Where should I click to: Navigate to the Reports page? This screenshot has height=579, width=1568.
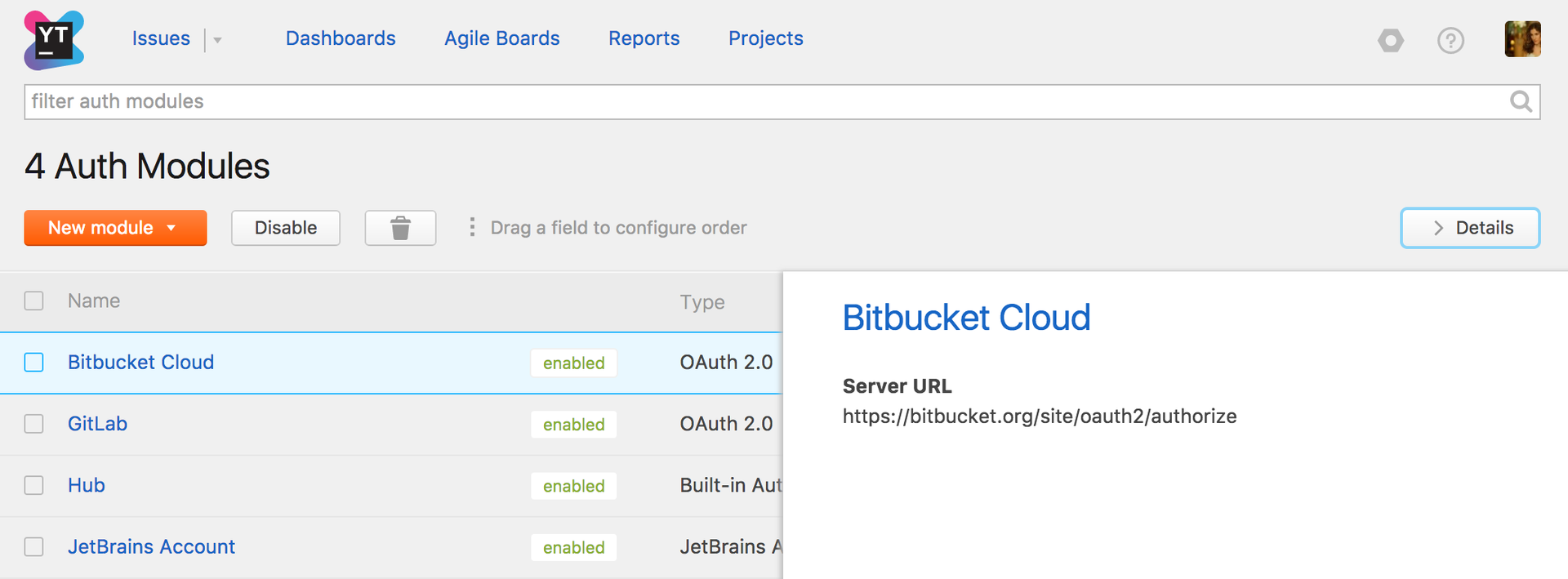pos(644,38)
